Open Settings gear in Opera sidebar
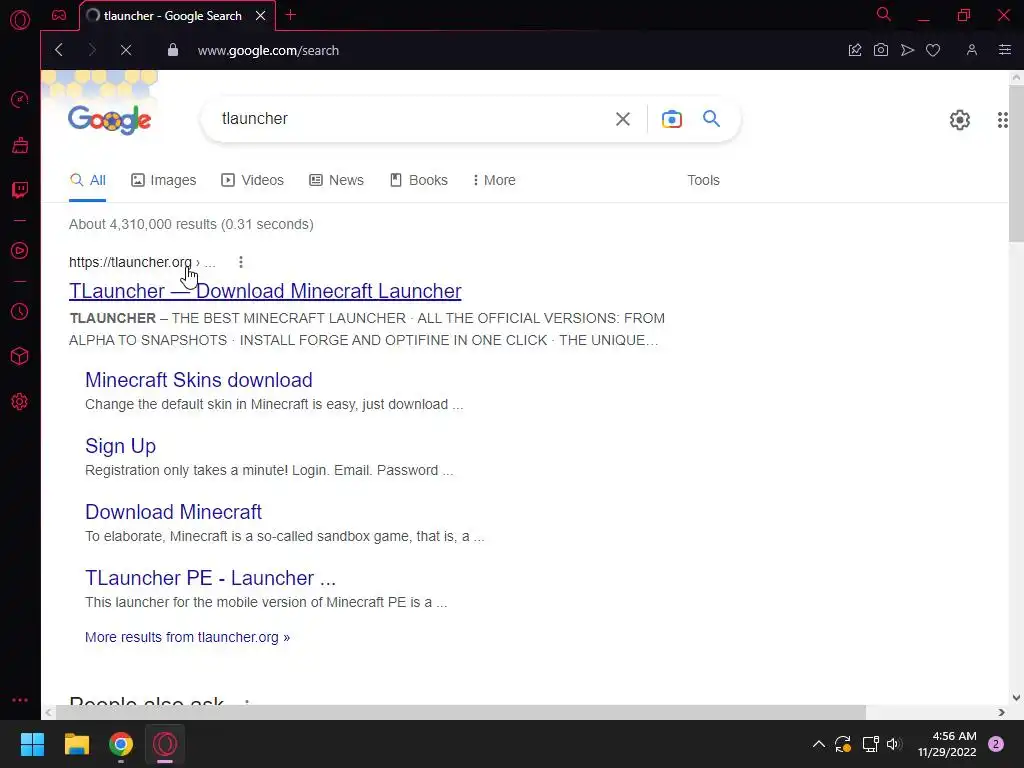This screenshot has width=1024, height=768. click(20, 402)
